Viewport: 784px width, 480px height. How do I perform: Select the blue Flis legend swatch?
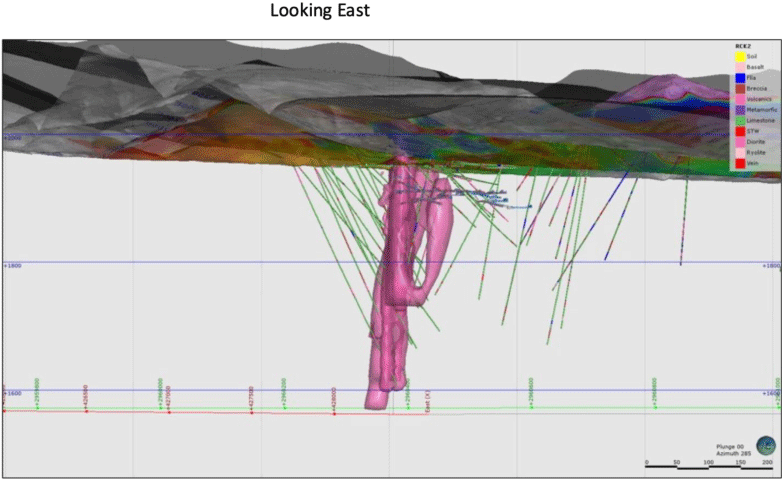[740, 77]
